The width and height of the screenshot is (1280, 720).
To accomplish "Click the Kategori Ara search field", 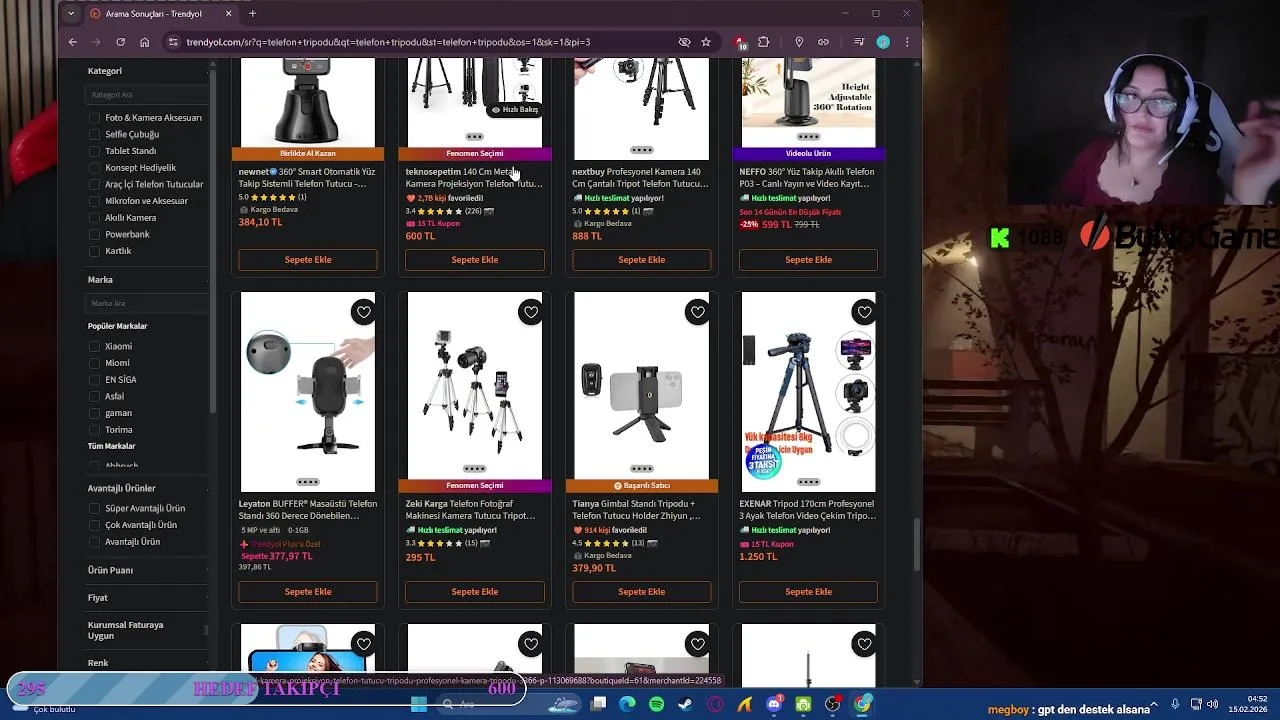I will (x=147, y=95).
